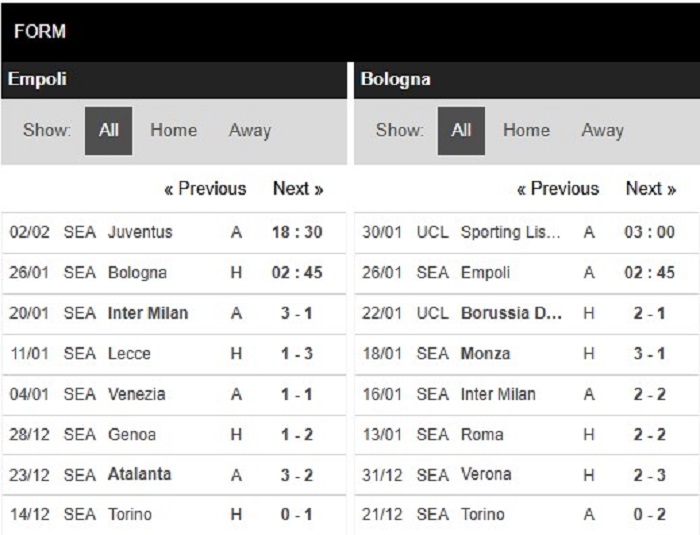The width and height of the screenshot is (700, 535).
Task: Go to Next Bologna matches page
Action: coord(651,188)
